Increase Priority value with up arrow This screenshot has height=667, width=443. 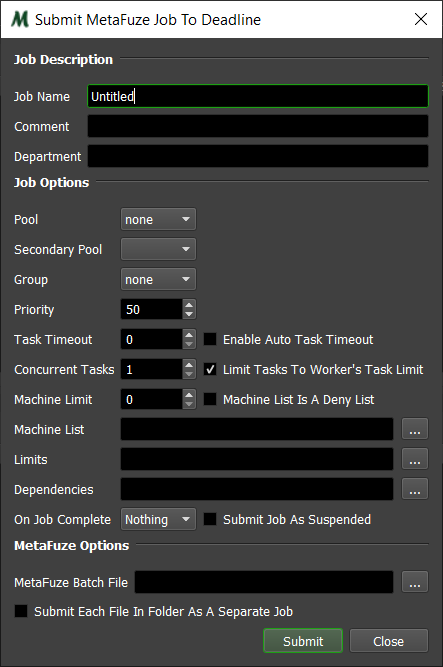point(189,305)
